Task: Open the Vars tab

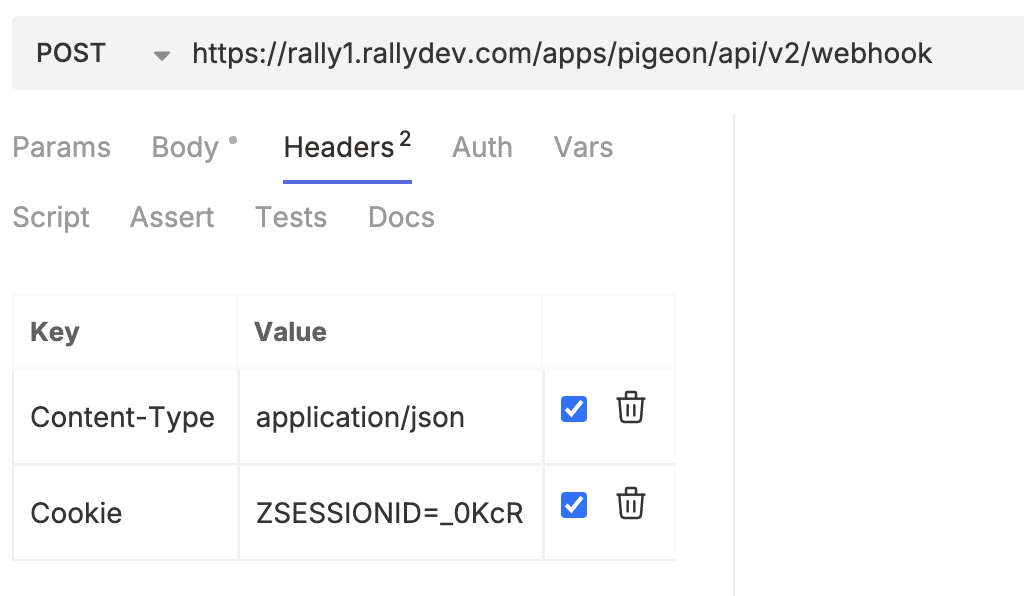Action: [583, 147]
